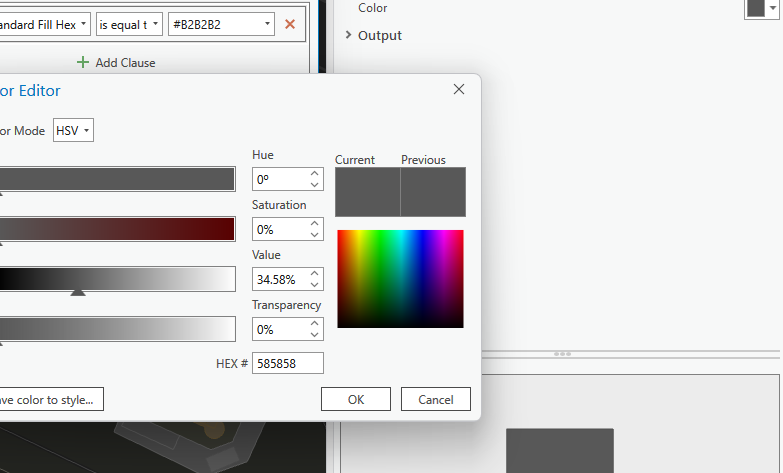Image resolution: width=783 pixels, height=473 pixels.
Task: Increase Transparency with the up arrow
Action: 314,323
